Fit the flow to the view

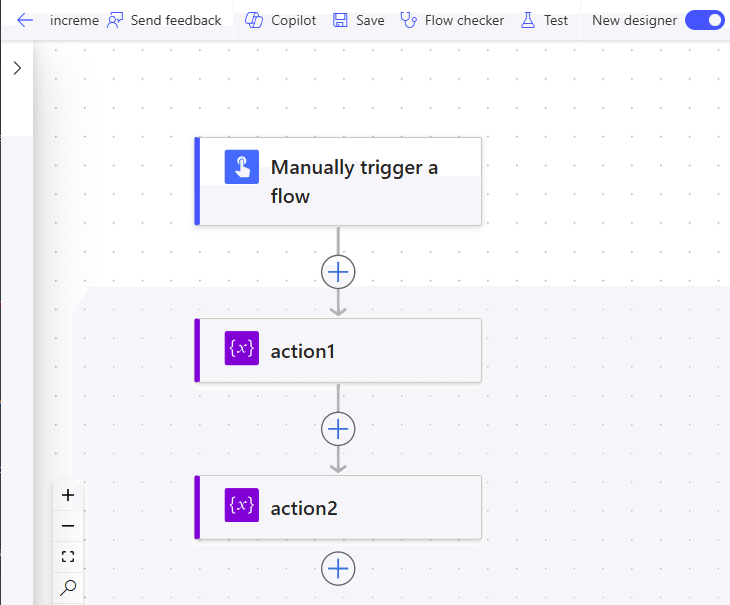click(68, 557)
